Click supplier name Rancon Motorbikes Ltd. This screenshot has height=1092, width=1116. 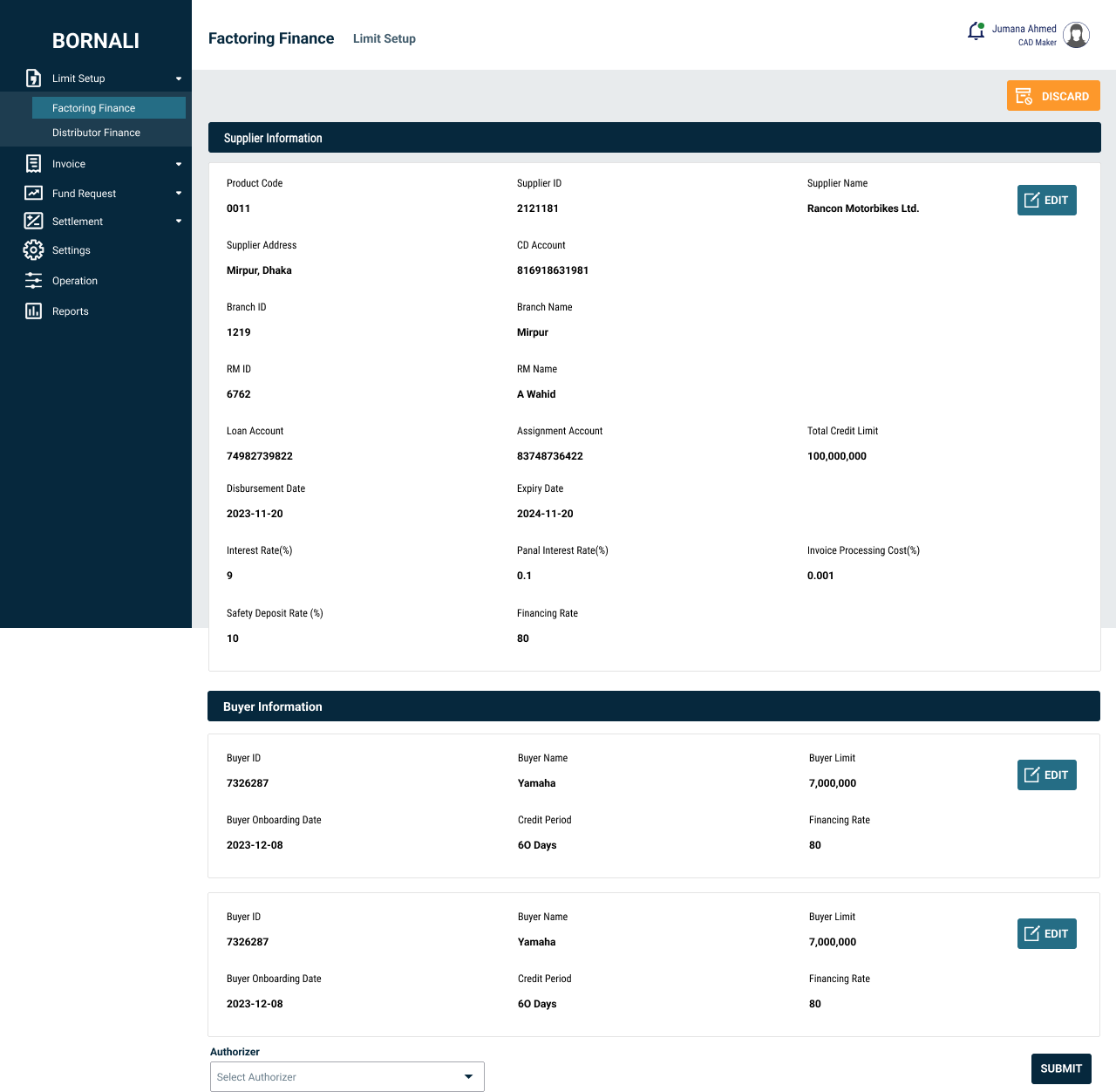pyautogui.click(x=863, y=208)
